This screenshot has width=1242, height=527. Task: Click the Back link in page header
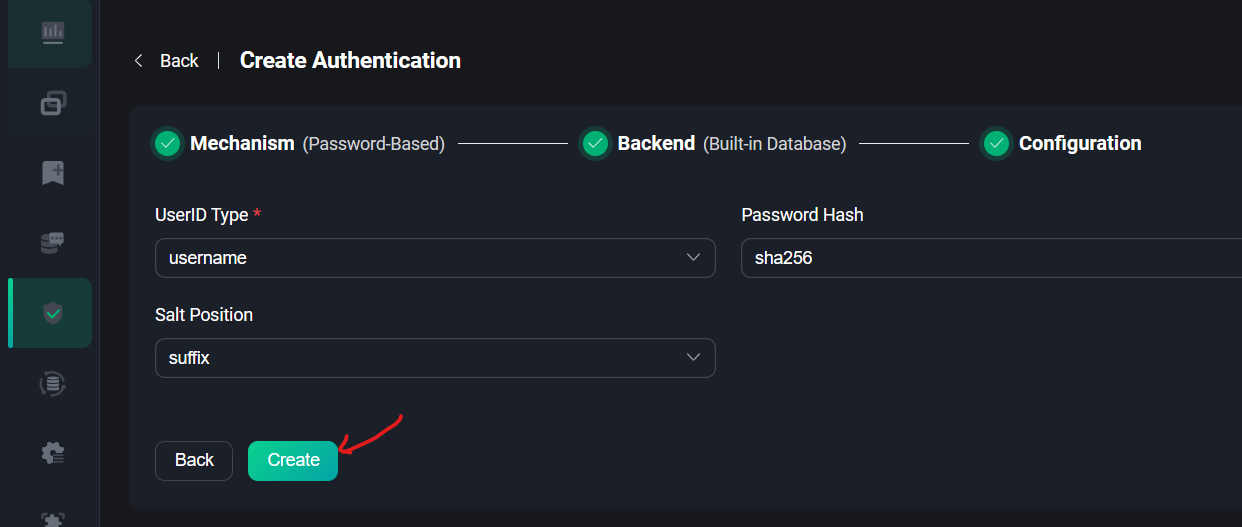tap(179, 61)
